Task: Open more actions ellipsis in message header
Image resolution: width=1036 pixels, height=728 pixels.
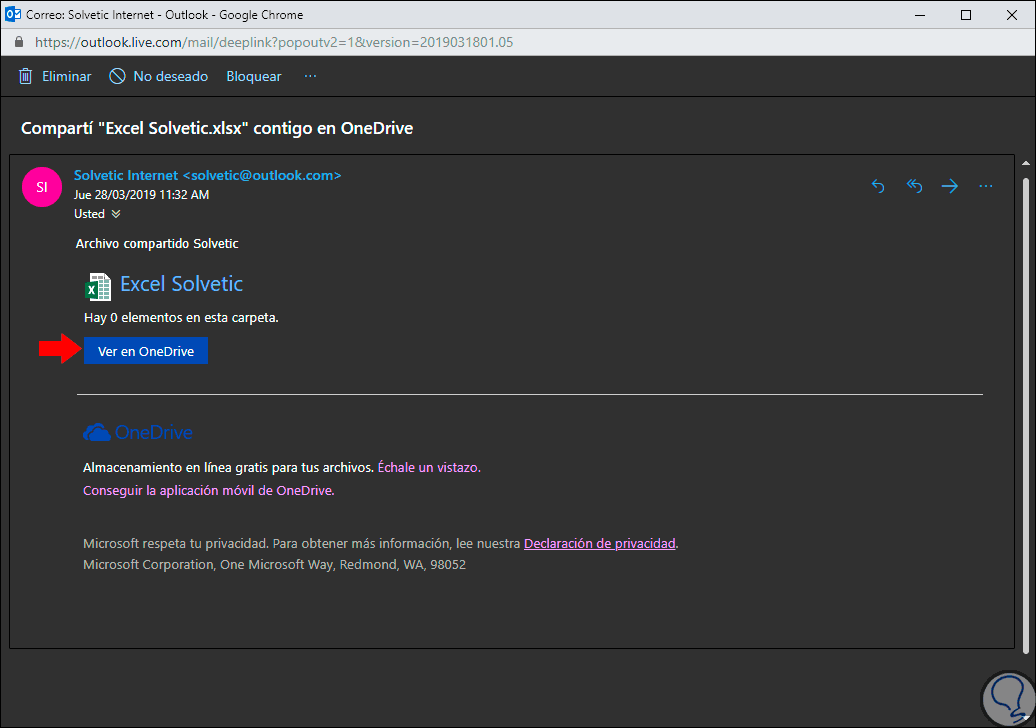Action: point(986,186)
